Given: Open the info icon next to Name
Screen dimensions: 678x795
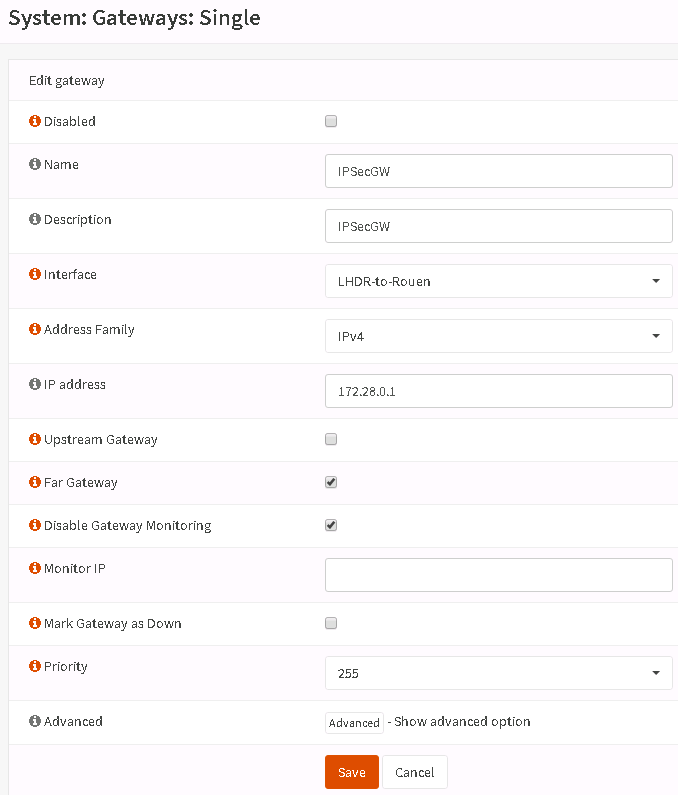Looking at the screenshot, I should coord(34,164).
